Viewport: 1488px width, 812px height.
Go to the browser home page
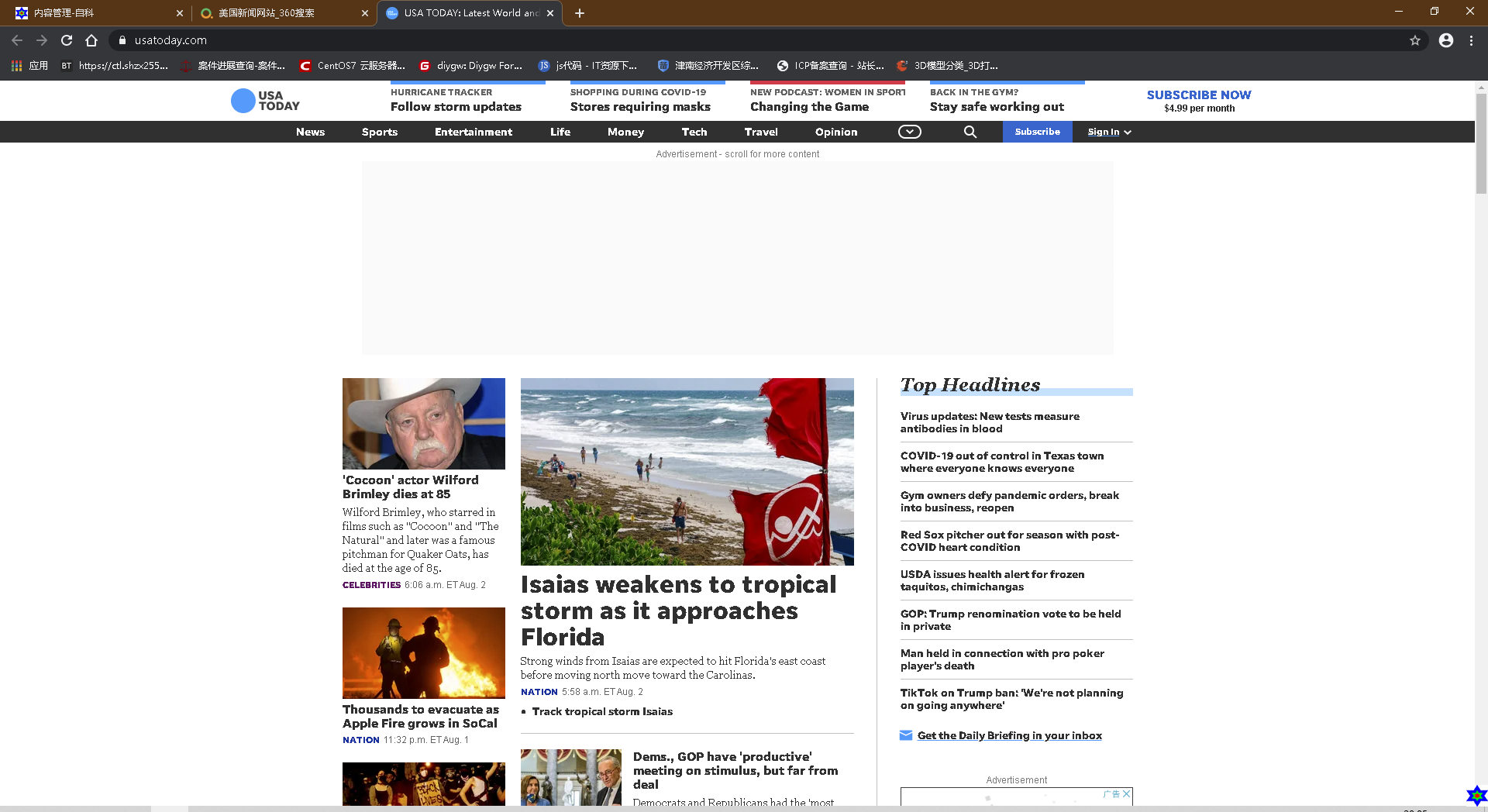[x=91, y=40]
